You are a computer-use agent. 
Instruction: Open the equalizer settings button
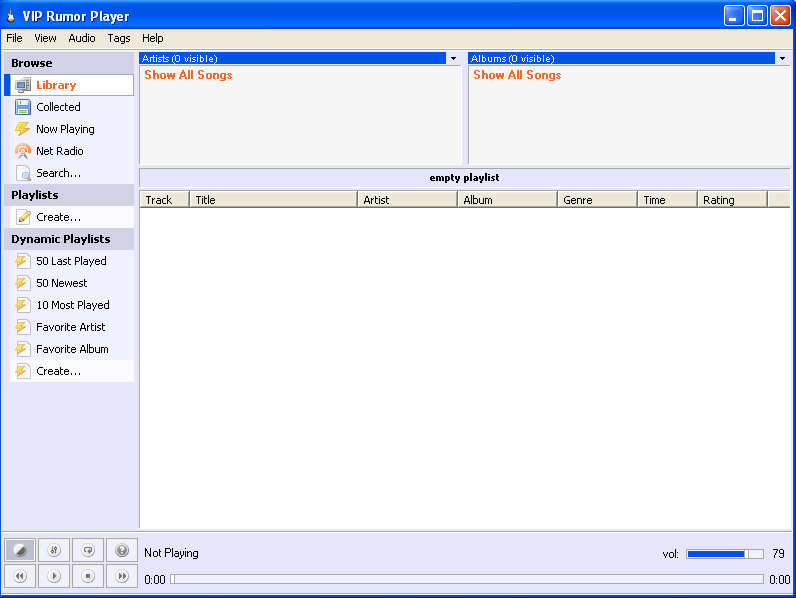pyautogui.click(x=54, y=550)
